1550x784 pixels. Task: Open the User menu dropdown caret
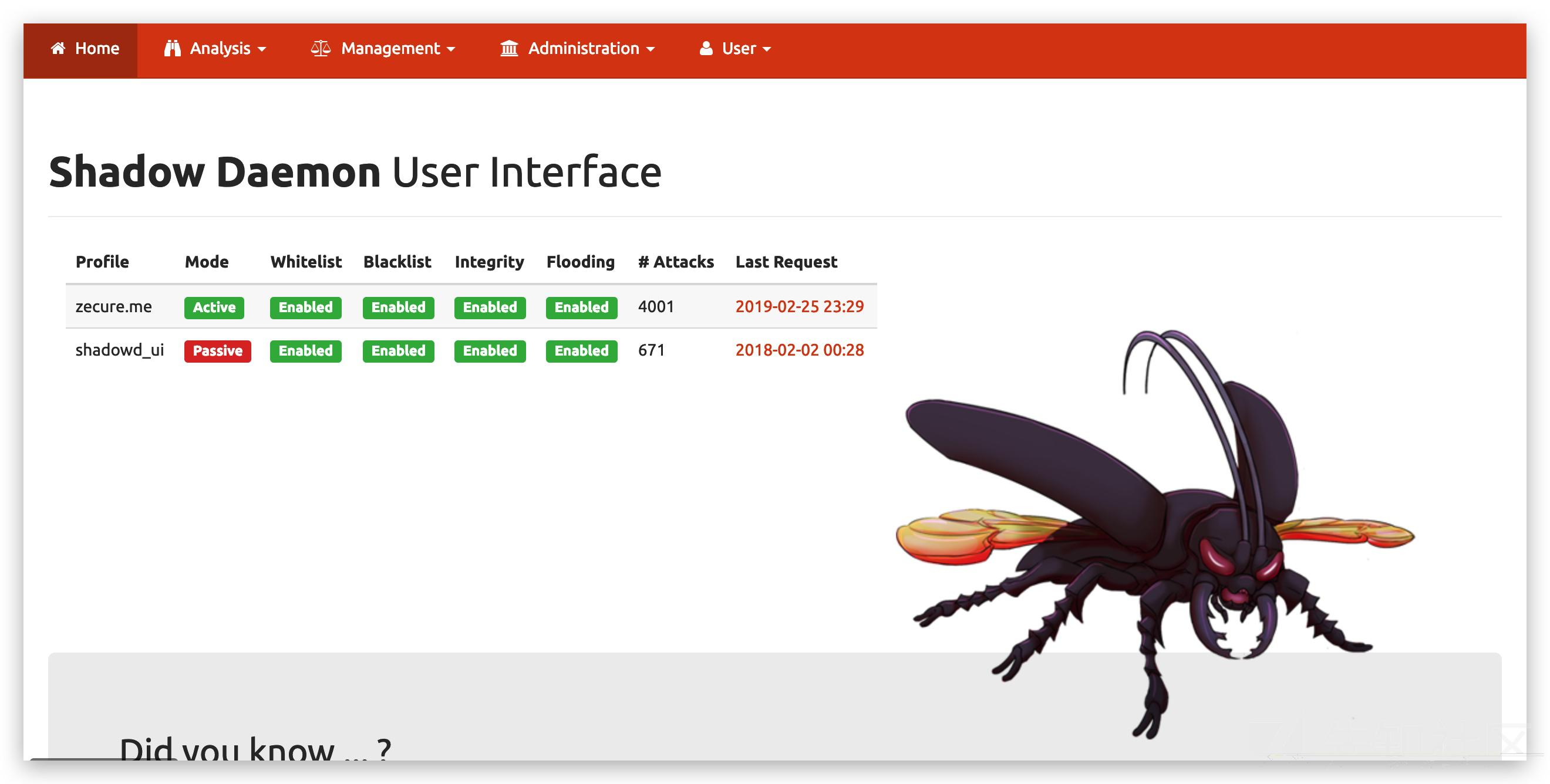(767, 49)
